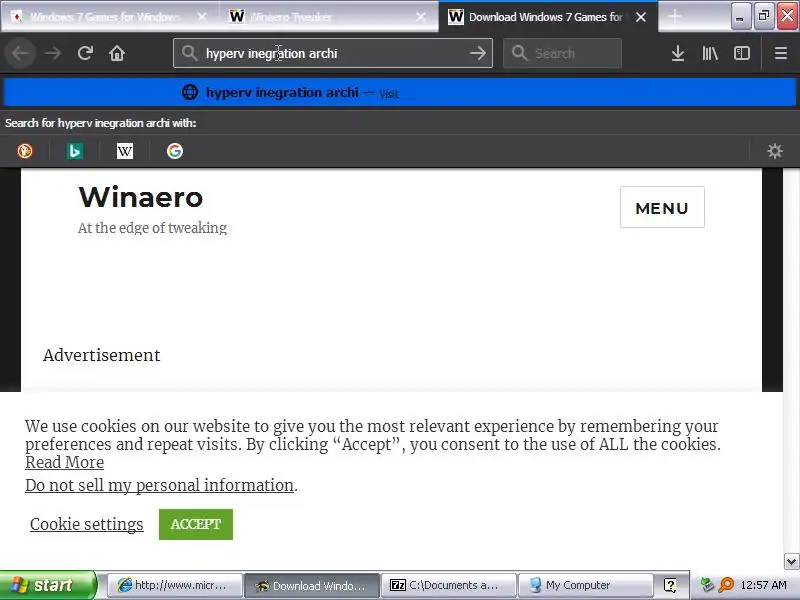Click the tray magnifier search icon
This screenshot has width=800, height=600.
pyautogui.click(x=727, y=585)
